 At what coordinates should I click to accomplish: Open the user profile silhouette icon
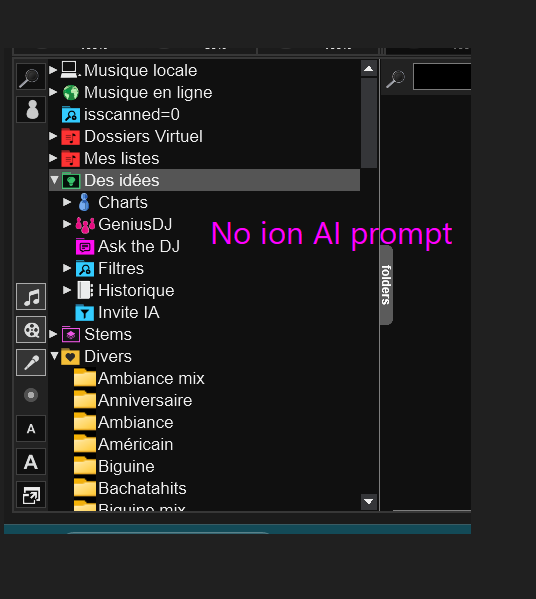(31, 110)
